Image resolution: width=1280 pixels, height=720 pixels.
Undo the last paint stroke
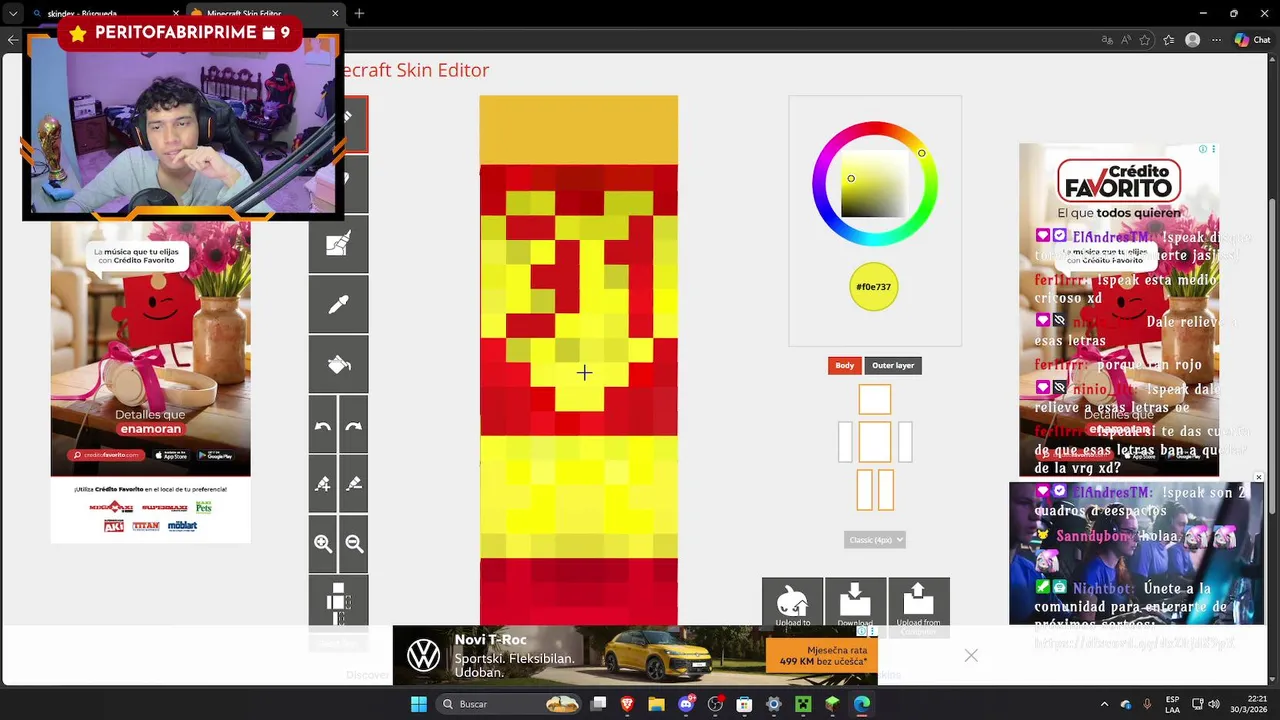pos(323,425)
